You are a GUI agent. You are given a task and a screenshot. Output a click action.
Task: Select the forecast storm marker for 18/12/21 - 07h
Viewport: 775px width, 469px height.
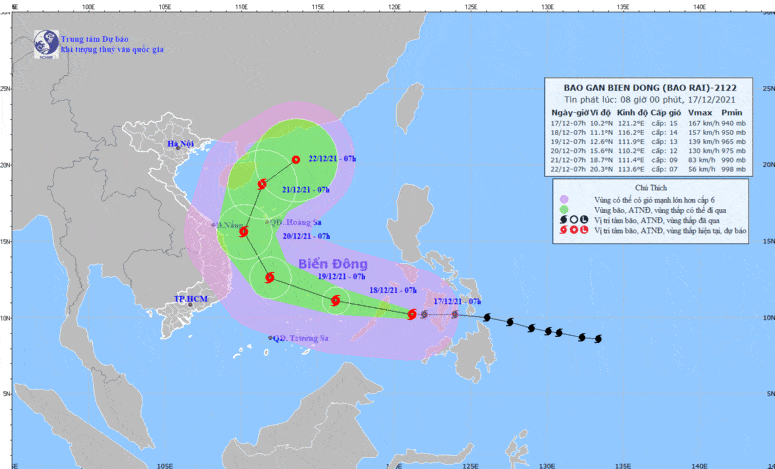(x=336, y=301)
